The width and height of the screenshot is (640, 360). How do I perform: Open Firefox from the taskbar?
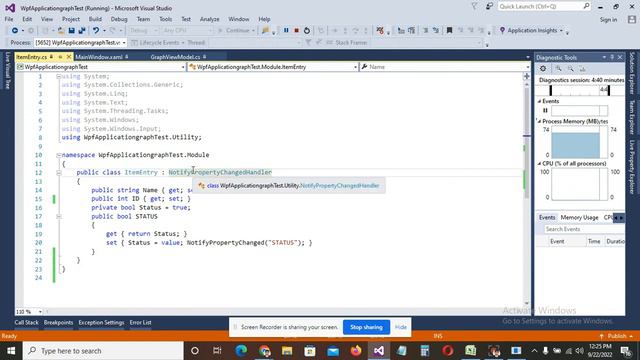click(356, 351)
